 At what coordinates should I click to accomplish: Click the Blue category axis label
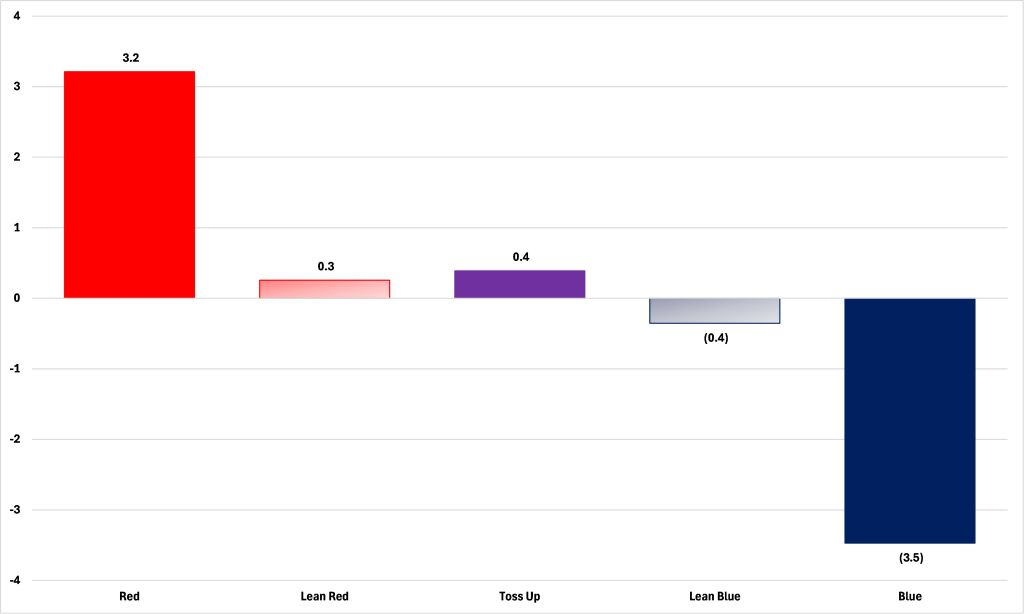tap(909, 597)
